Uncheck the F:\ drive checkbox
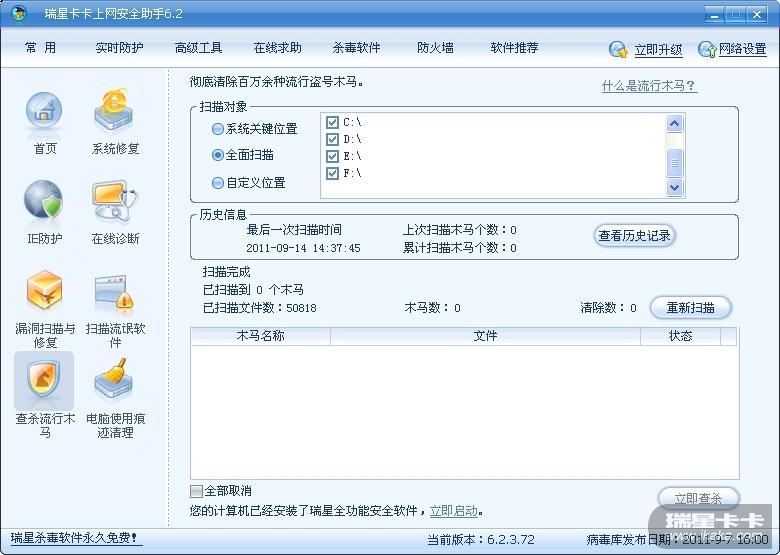The height and width of the screenshot is (555, 780). (332, 173)
